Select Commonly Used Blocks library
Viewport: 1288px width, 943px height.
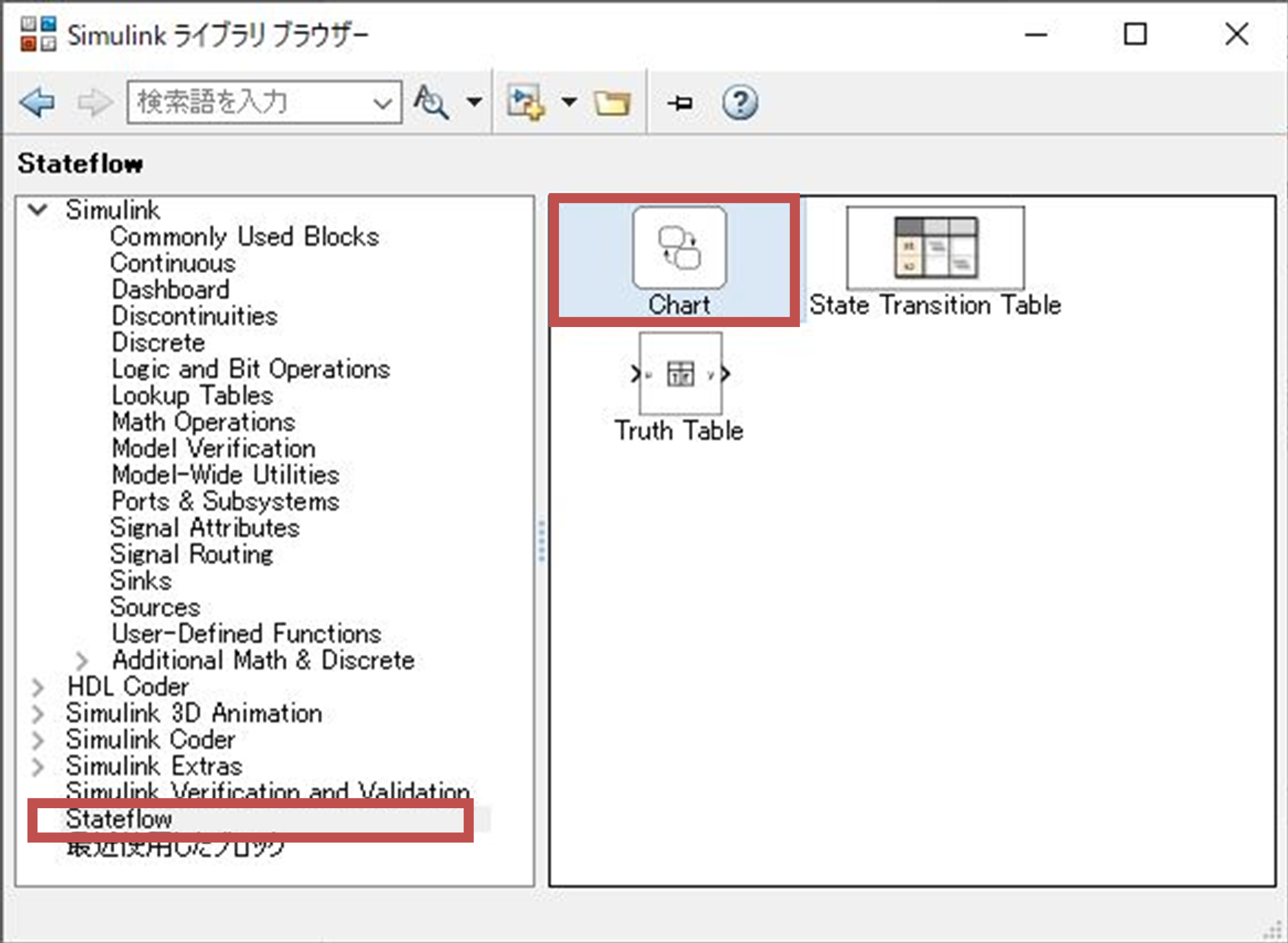(245, 237)
